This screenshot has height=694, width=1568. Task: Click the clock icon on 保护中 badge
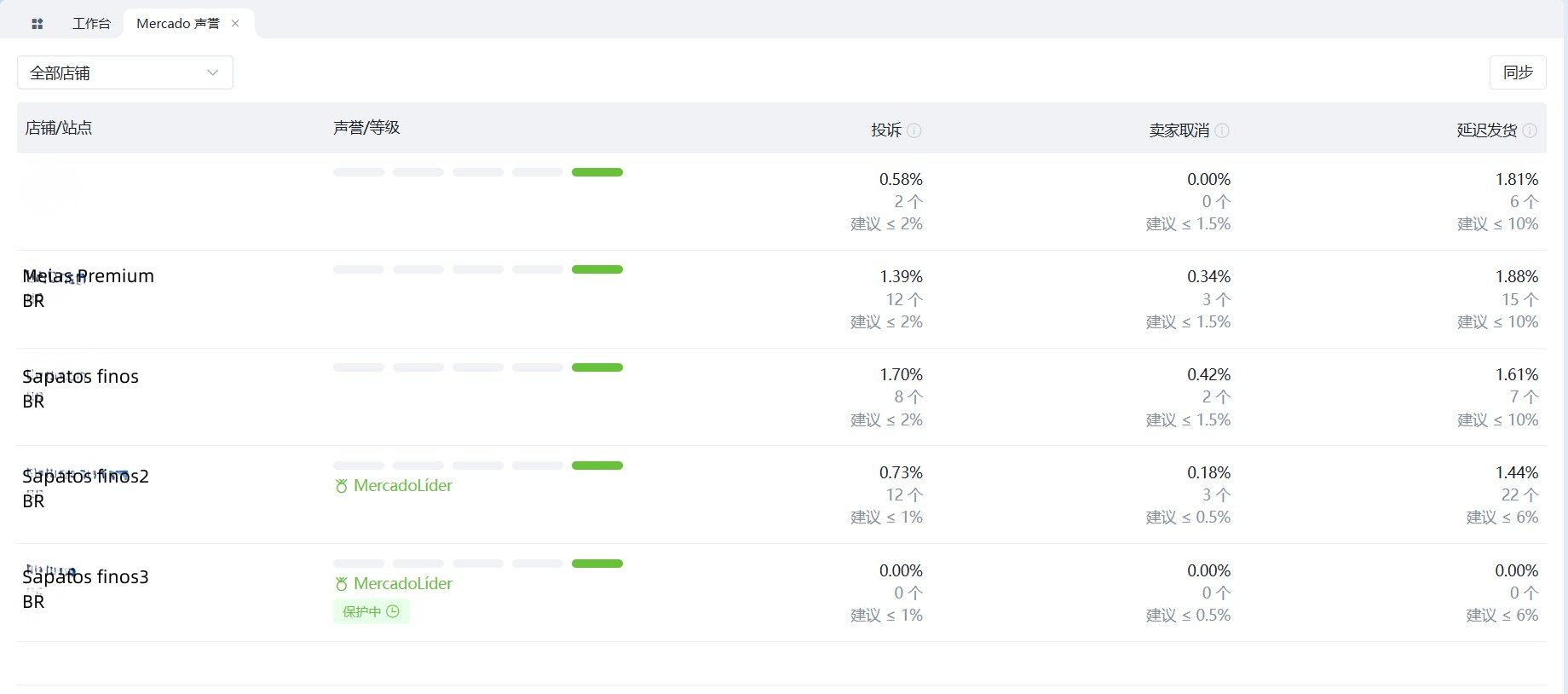pyautogui.click(x=393, y=611)
